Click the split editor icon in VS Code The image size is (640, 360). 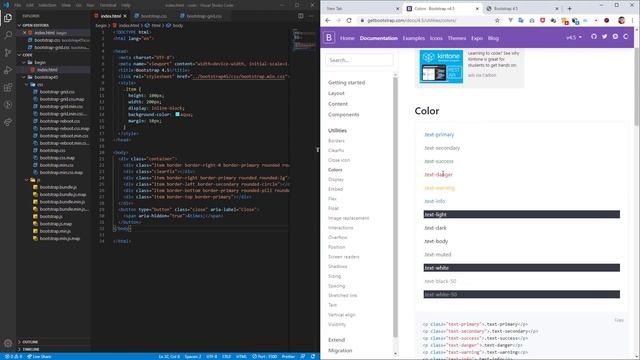click(x=301, y=16)
